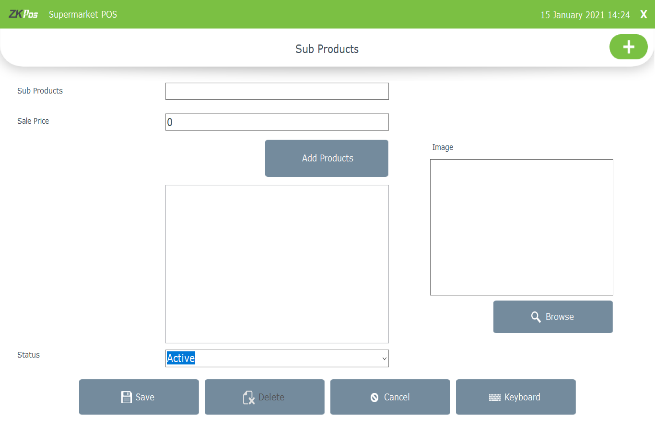Viewport: 655px width, 438px height.
Task: Click the Save button
Action: tap(139, 397)
